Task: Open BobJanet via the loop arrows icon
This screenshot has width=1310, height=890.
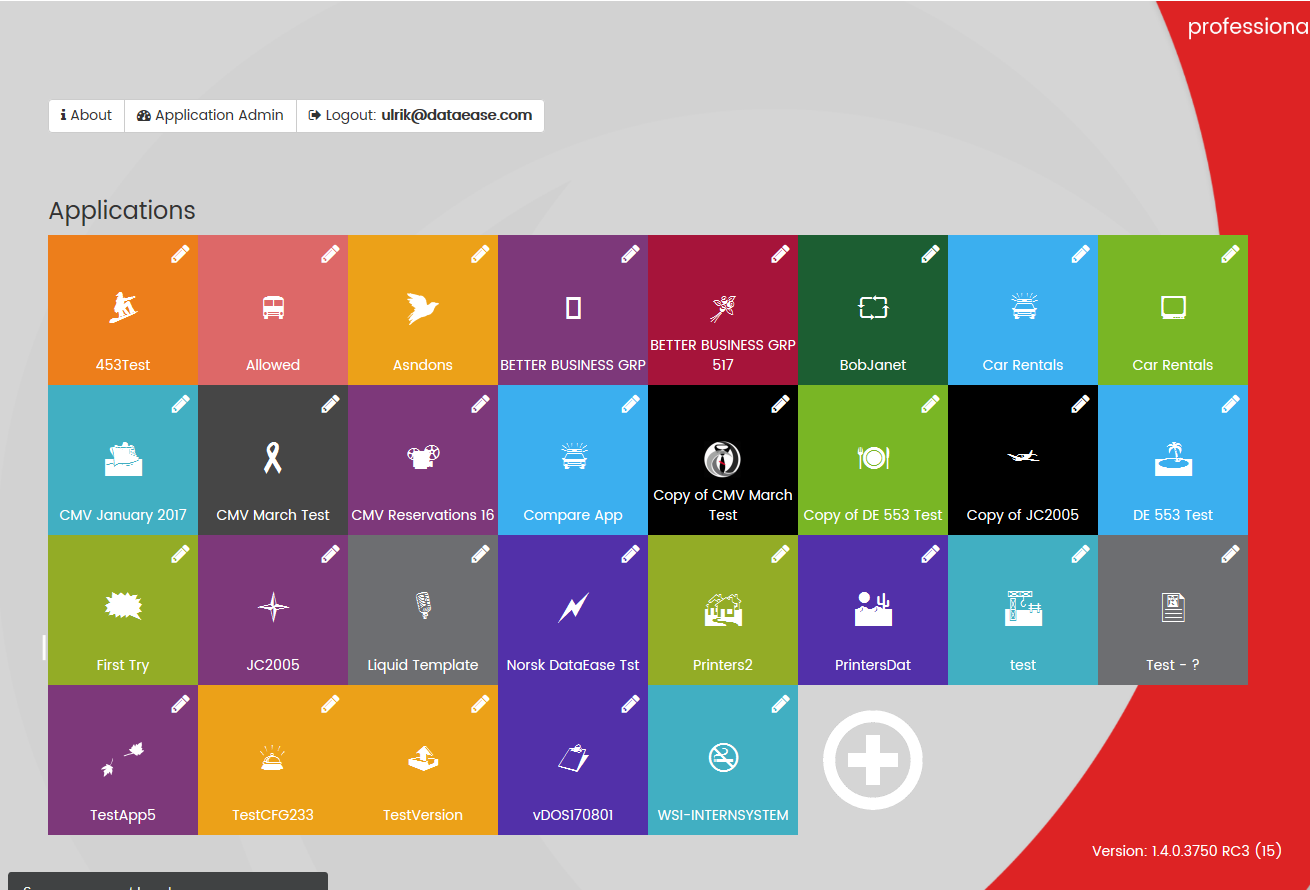Action: point(873,308)
